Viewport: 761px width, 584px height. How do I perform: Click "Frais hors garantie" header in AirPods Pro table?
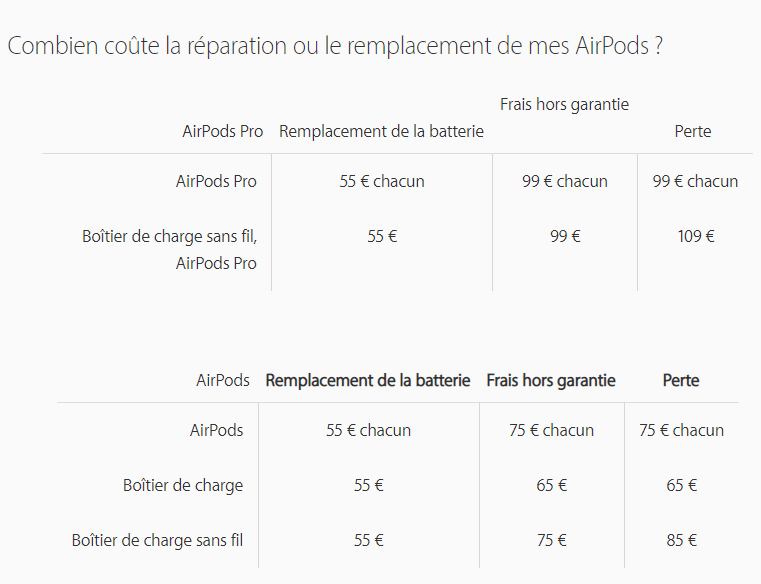pyautogui.click(x=564, y=104)
